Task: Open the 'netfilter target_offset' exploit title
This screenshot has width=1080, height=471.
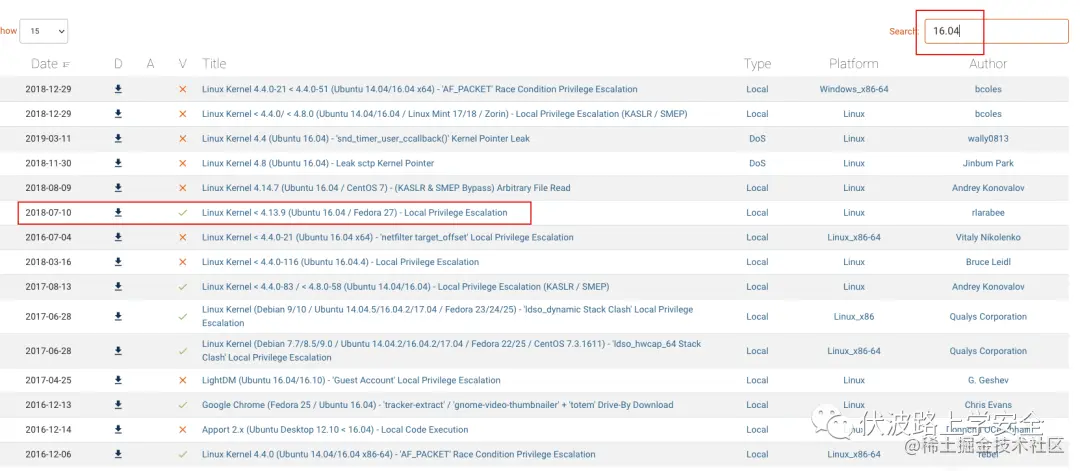Action: 388,237
